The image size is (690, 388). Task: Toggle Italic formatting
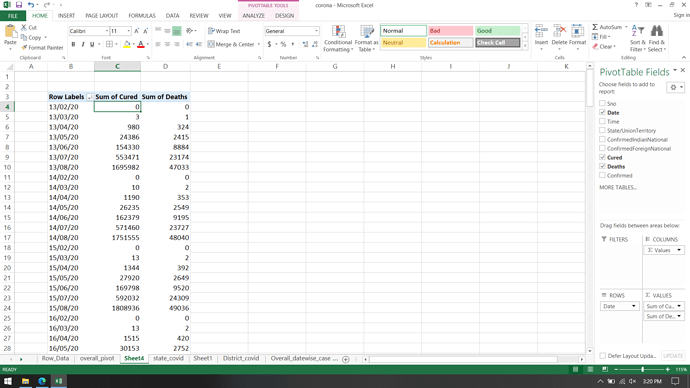click(x=82, y=44)
